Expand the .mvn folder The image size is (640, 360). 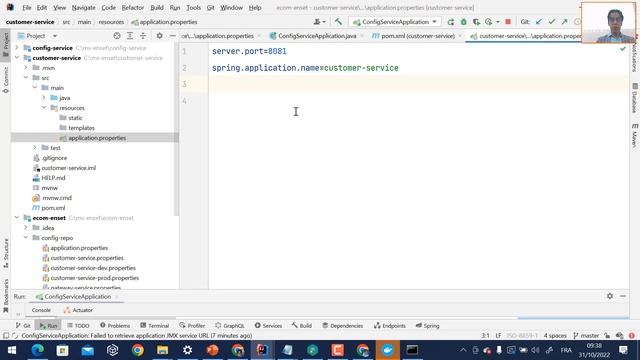[26, 68]
